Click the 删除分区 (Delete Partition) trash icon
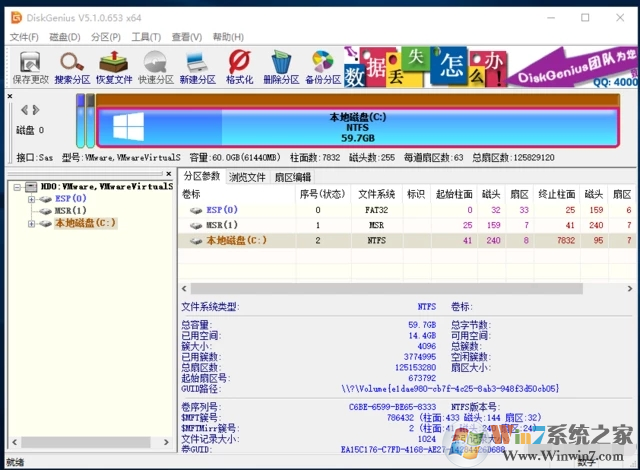The width and height of the screenshot is (640, 470). [x=281, y=65]
